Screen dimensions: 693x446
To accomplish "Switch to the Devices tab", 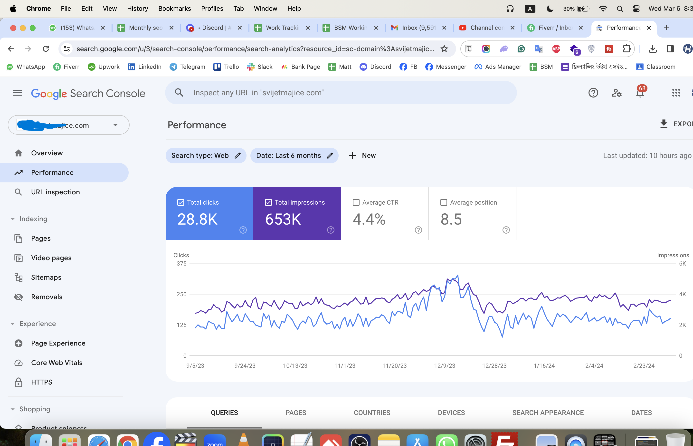I will [451, 412].
